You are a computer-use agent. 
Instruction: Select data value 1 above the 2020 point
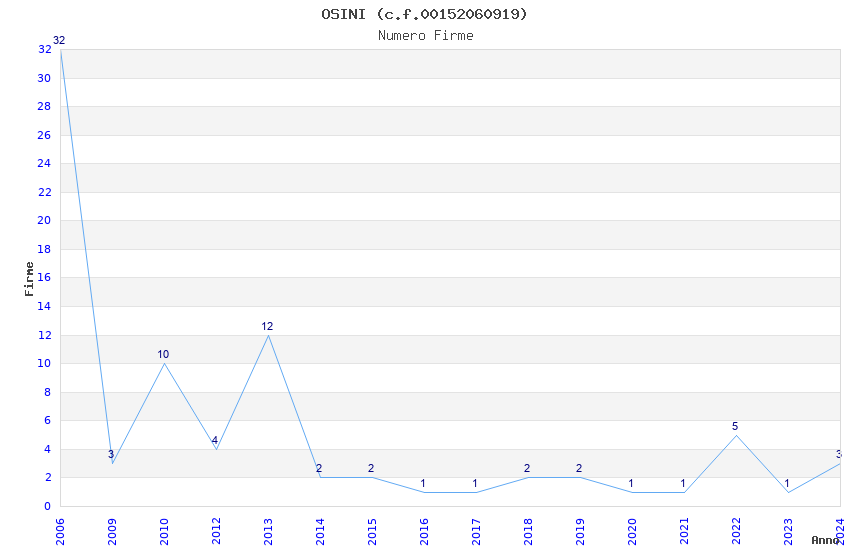click(631, 483)
